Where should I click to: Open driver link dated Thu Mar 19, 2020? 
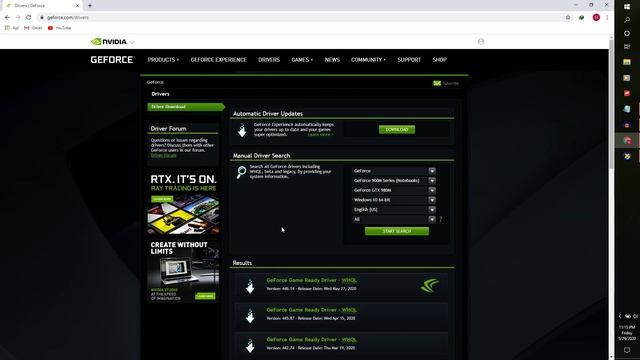pos(311,340)
